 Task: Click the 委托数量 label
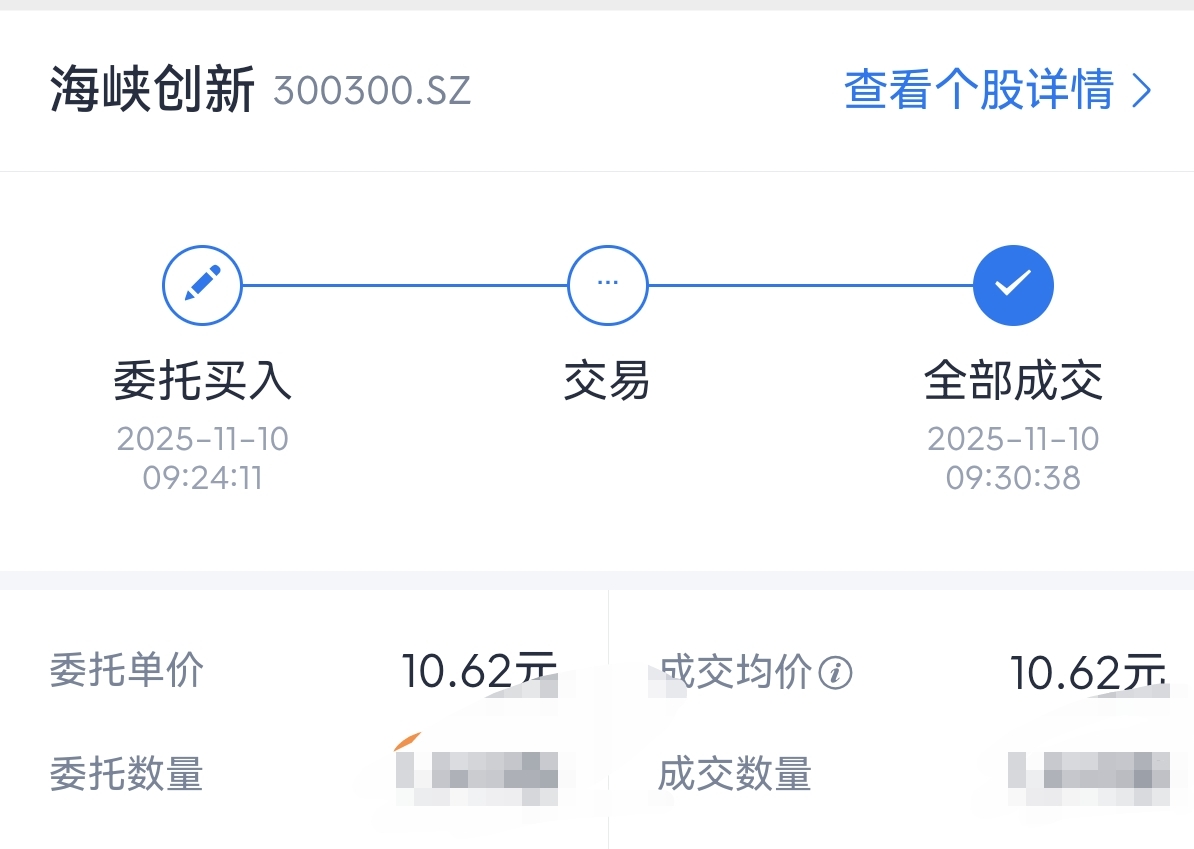click(127, 774)
